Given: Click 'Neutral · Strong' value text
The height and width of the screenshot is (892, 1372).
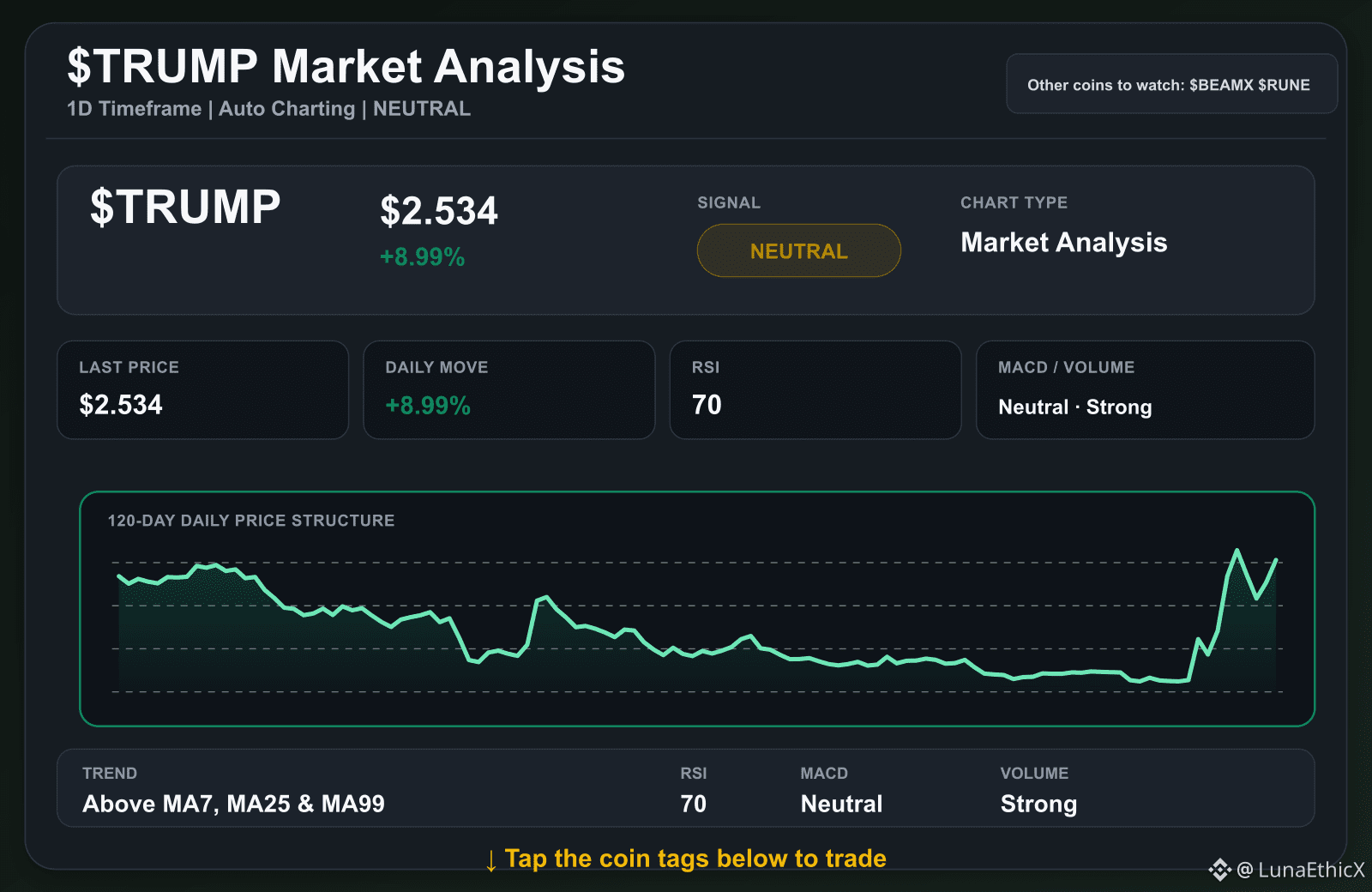Looking at the screenshot, I should click(1074, 407).
